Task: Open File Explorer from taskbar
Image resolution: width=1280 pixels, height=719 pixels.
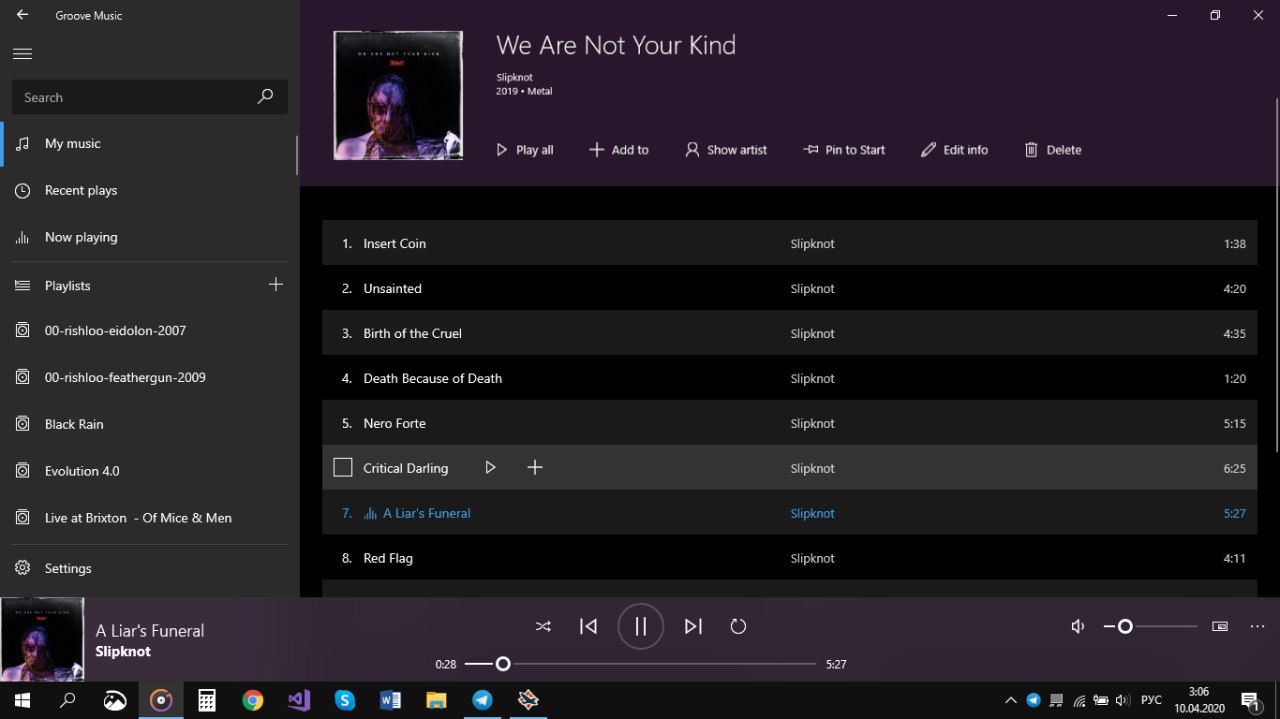Action: 437,700
